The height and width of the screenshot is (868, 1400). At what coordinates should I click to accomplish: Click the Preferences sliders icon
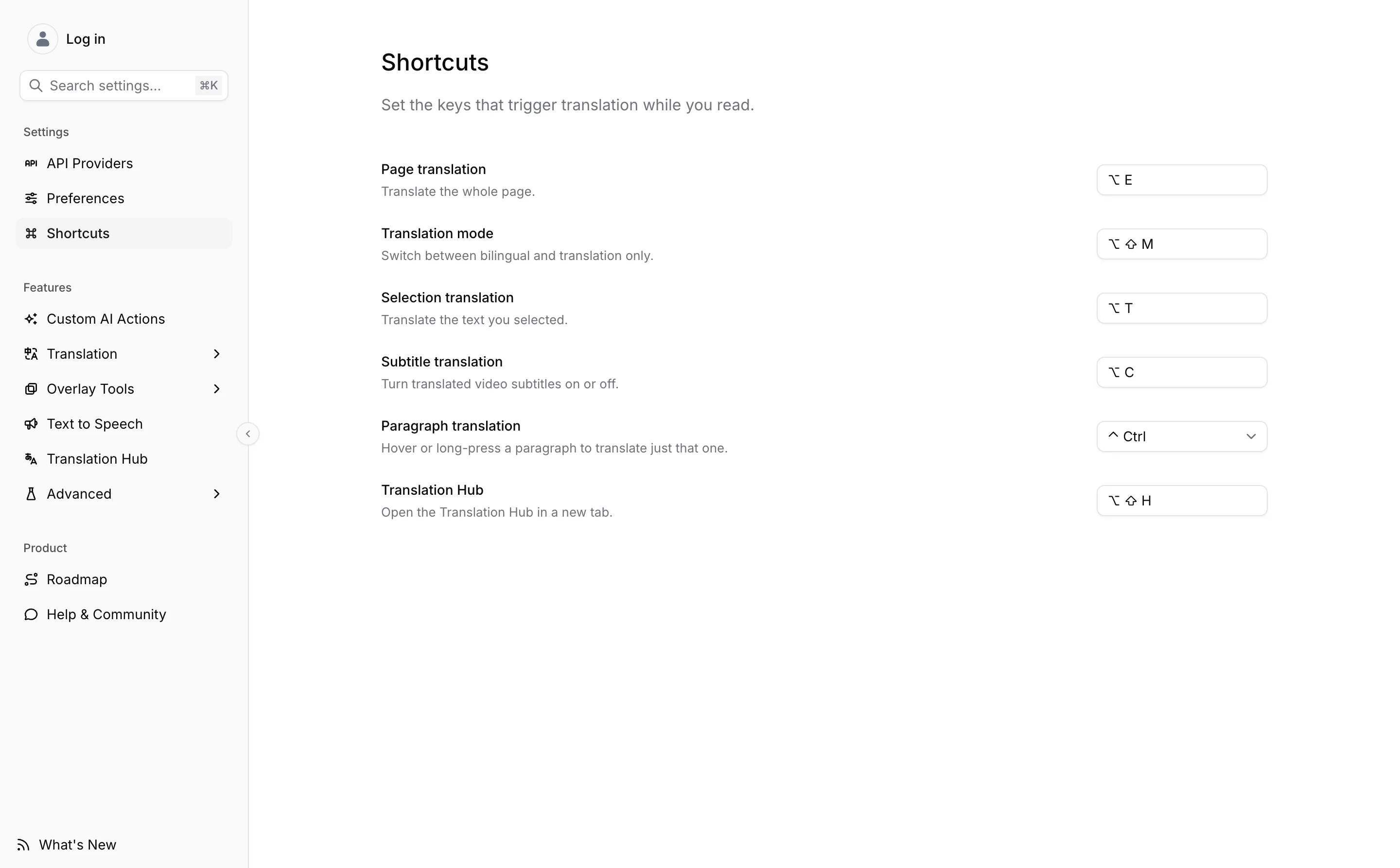pos(31,199)
